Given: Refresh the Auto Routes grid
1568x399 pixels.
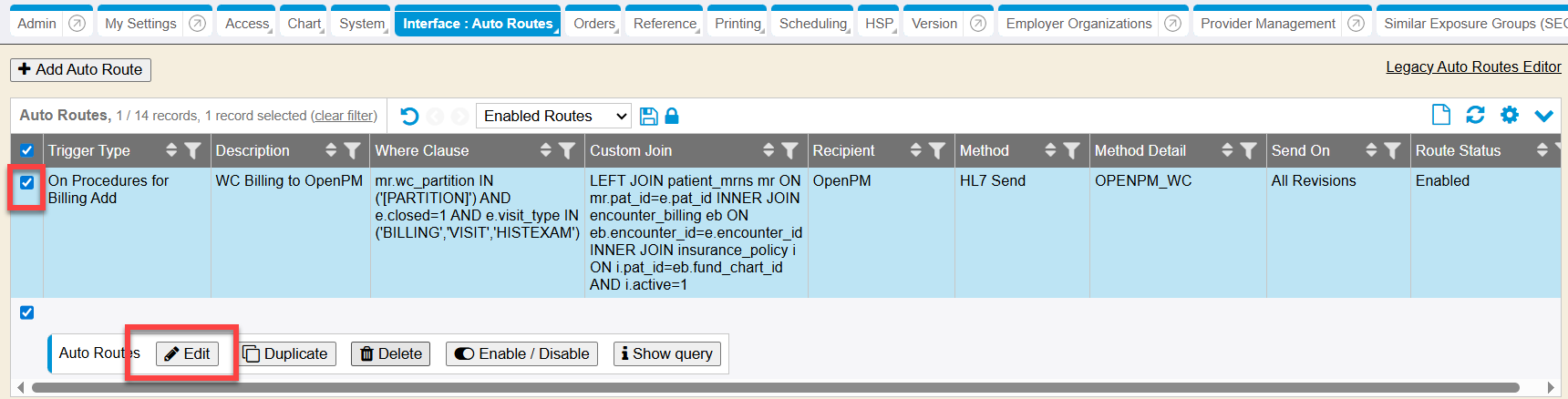Looking at the screenshot, I should [x=1475, y=115].
